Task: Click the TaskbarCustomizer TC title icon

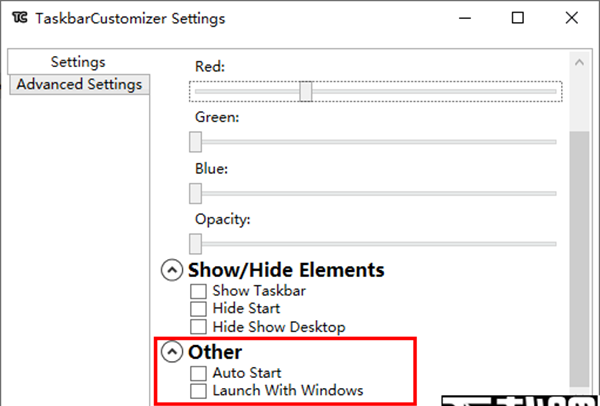Action: coord(20,18)
